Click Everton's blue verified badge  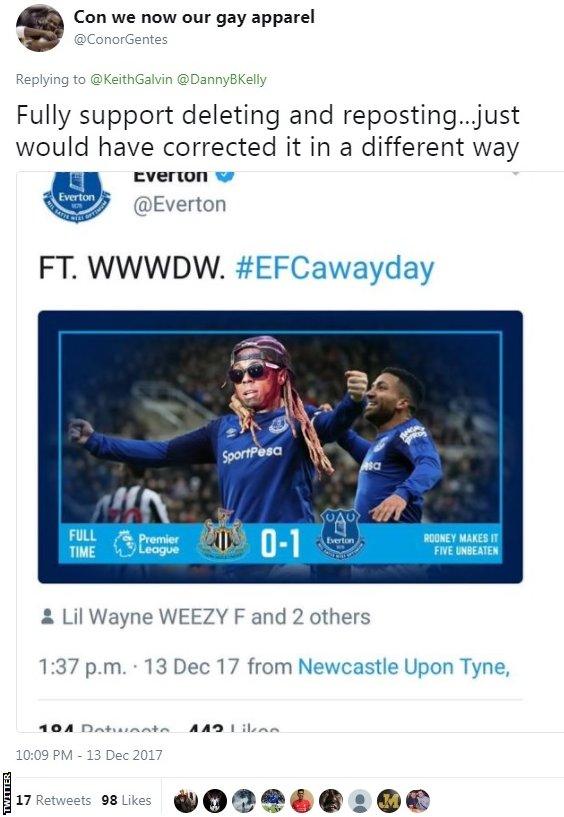[225, 175]
